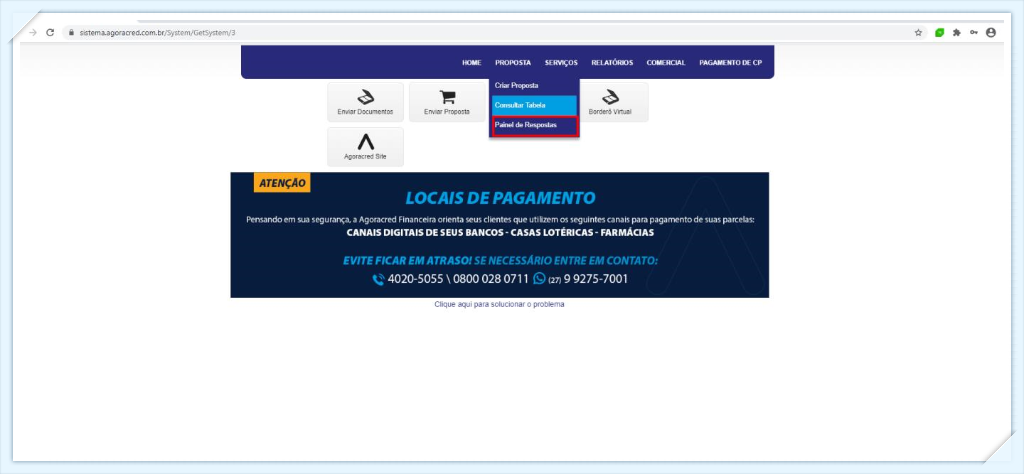Open the SERVIÇOS menu
Viewport: 1024px width, 474px height.
click(561, 63)
